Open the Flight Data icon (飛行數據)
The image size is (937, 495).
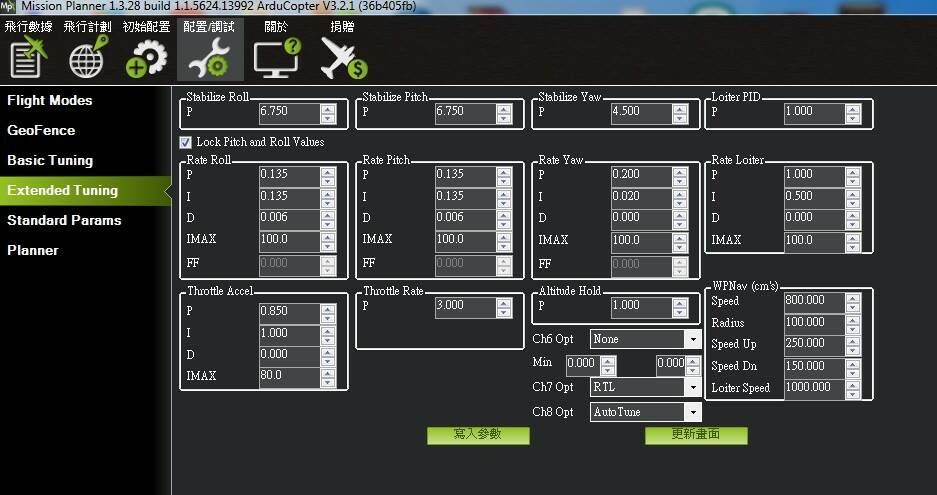coord(28,50)
